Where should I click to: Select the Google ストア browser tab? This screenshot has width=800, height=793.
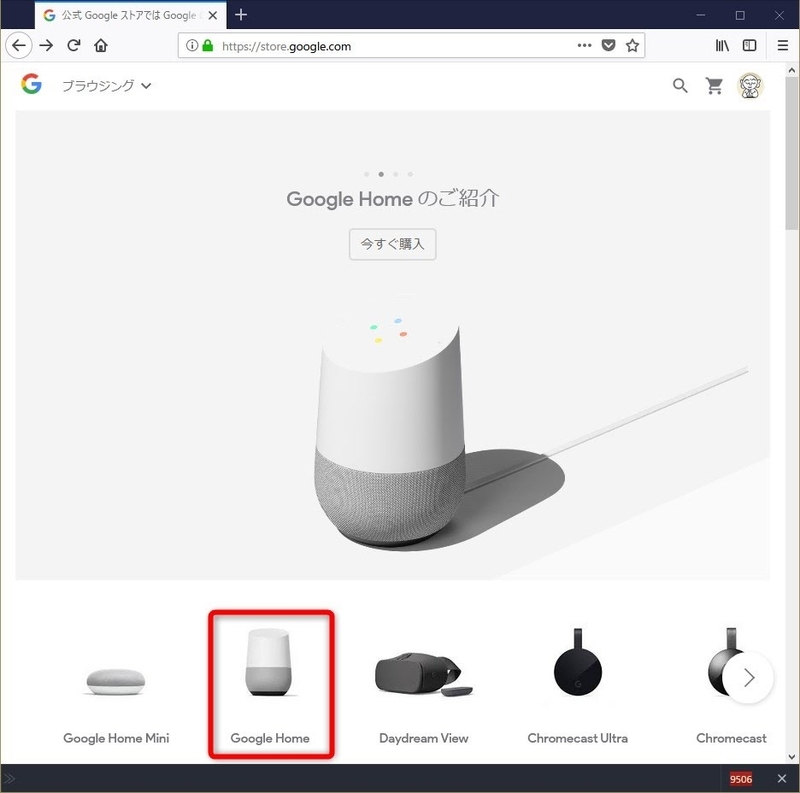tap(125, 15)
